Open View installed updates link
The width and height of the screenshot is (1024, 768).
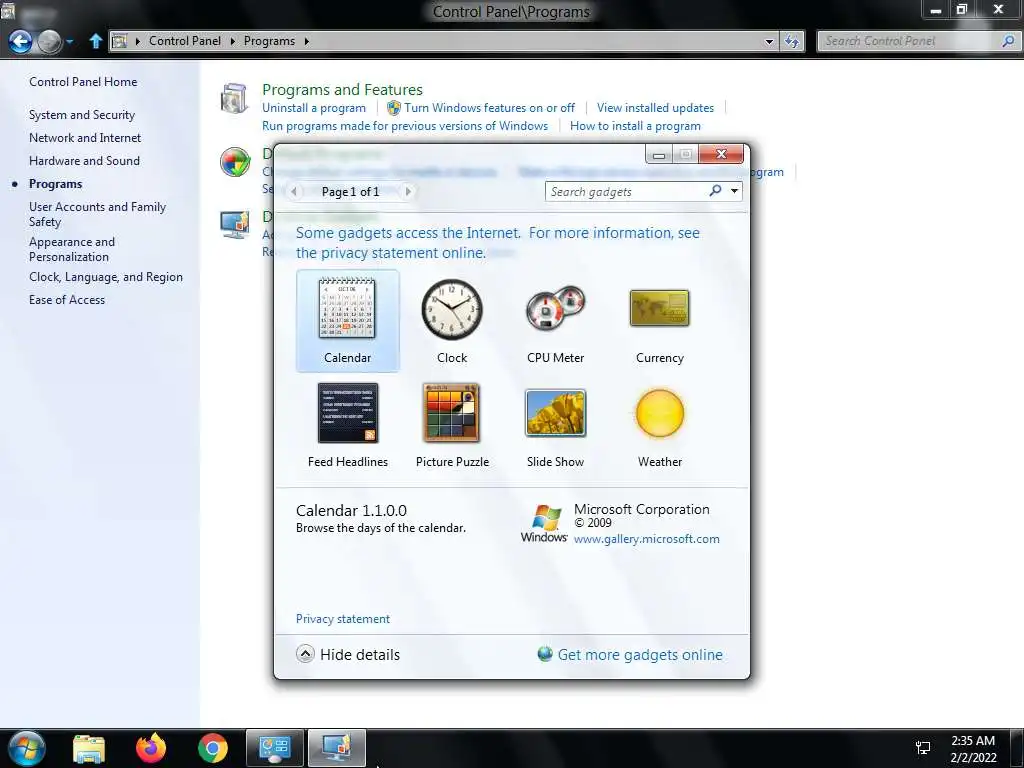point(655,108)
